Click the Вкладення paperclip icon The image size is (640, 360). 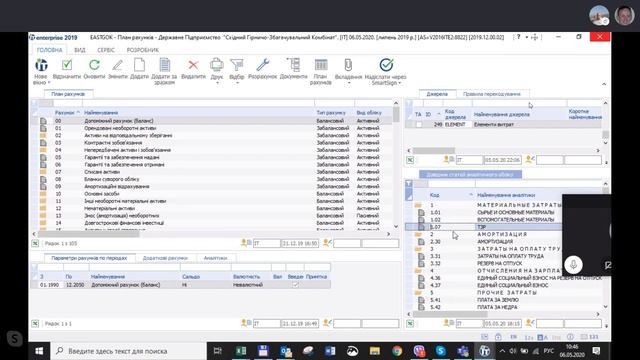click(x=348, y=64)
